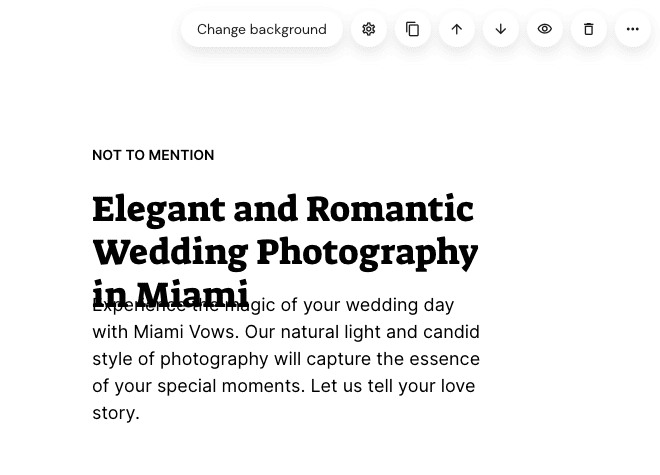
Task: Click the heading line 'in Miami'
Action: point(170,293)
